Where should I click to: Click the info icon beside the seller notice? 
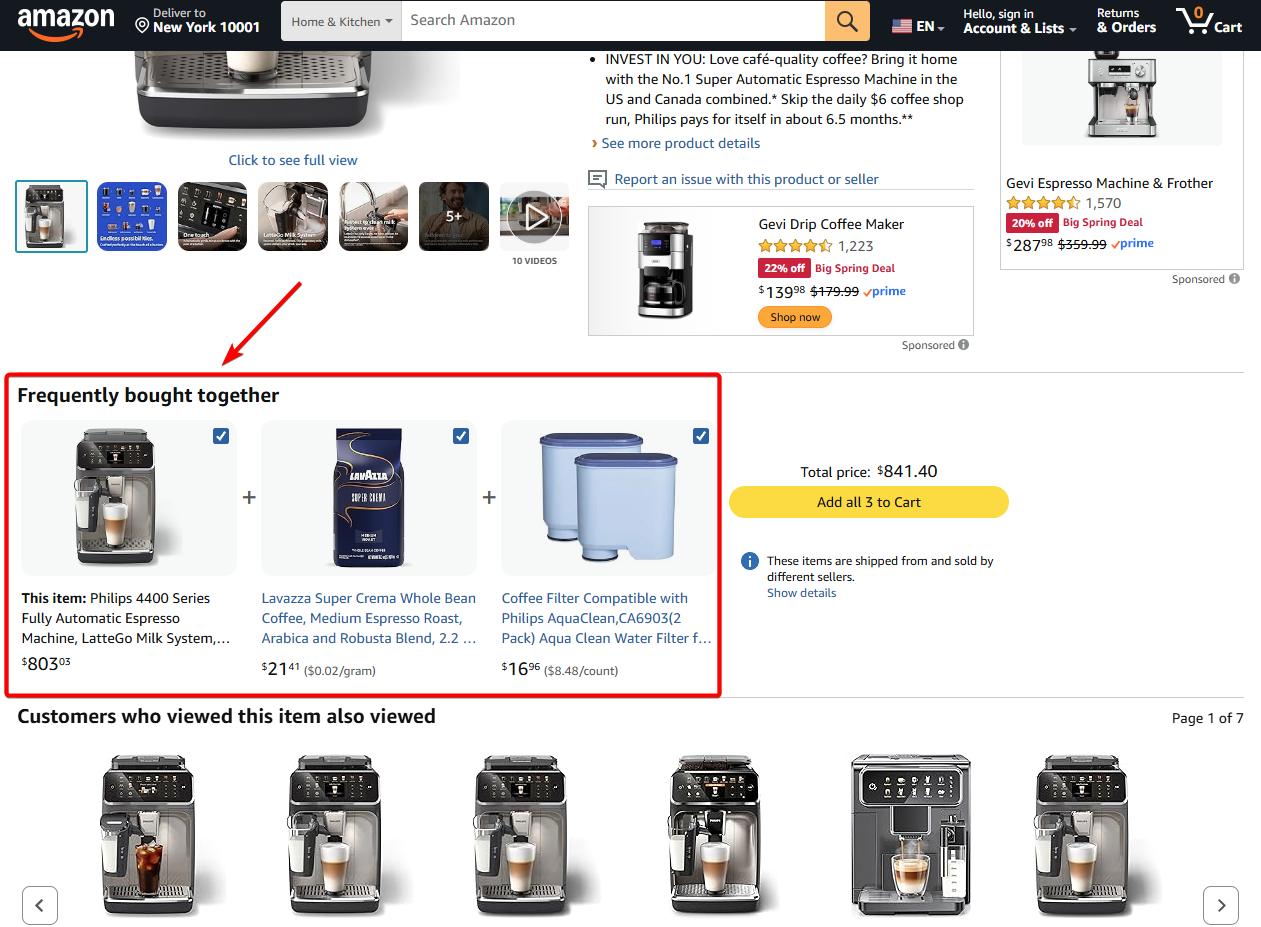pyautogui.click(x=750, y=561)
